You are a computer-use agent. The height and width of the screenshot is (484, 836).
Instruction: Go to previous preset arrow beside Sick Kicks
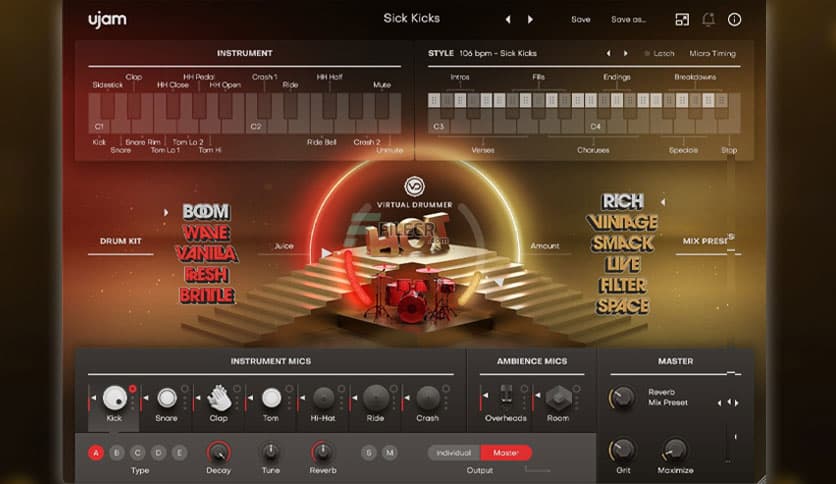point(508,20)
